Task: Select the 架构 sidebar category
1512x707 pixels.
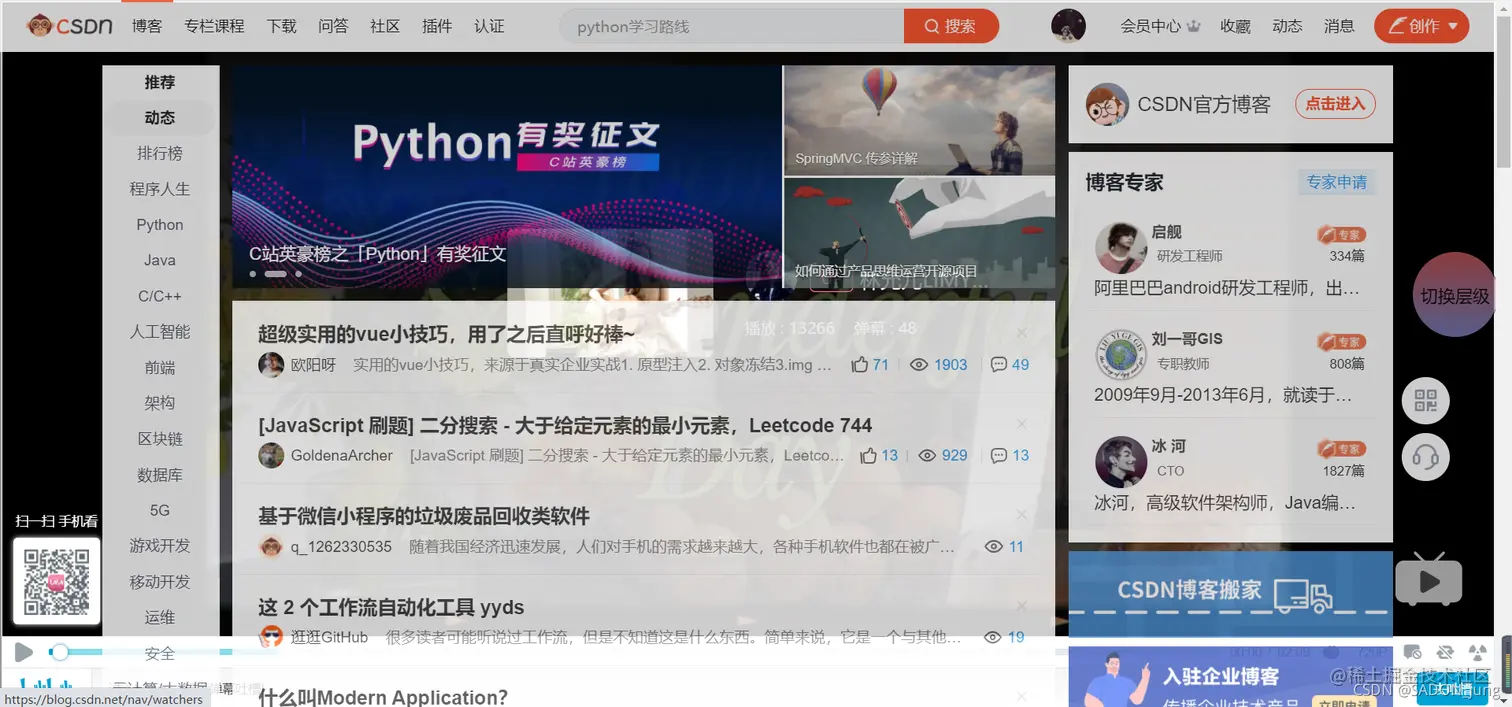Action: pyautogui.click(x=160, y=403)
